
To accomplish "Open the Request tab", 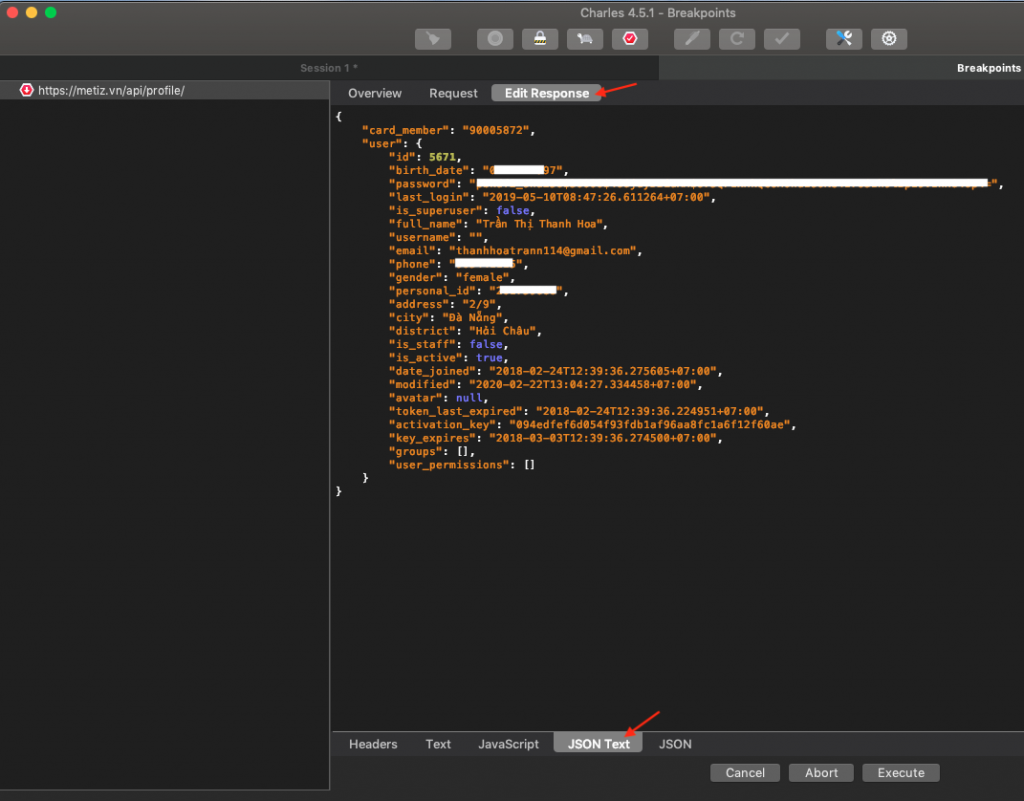I will (x=453, y=93).
